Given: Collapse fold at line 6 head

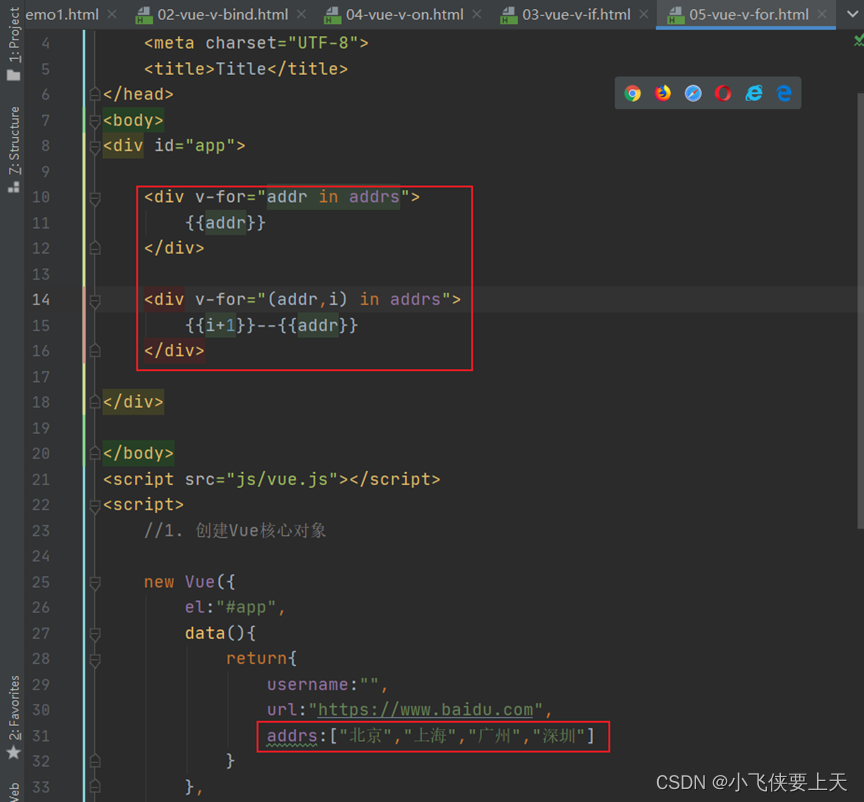Looking at the screenshot, I should pos(95,94).
